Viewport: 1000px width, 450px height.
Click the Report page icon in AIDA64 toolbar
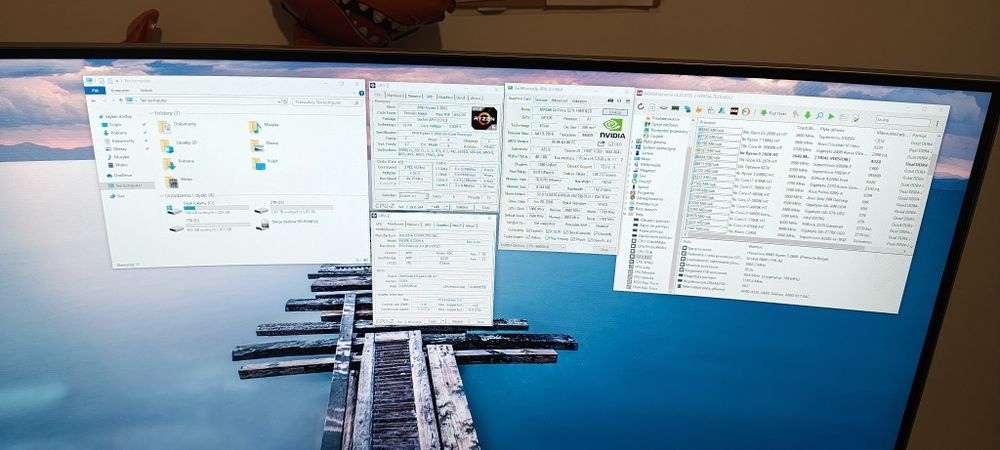(x=652, y=107)
